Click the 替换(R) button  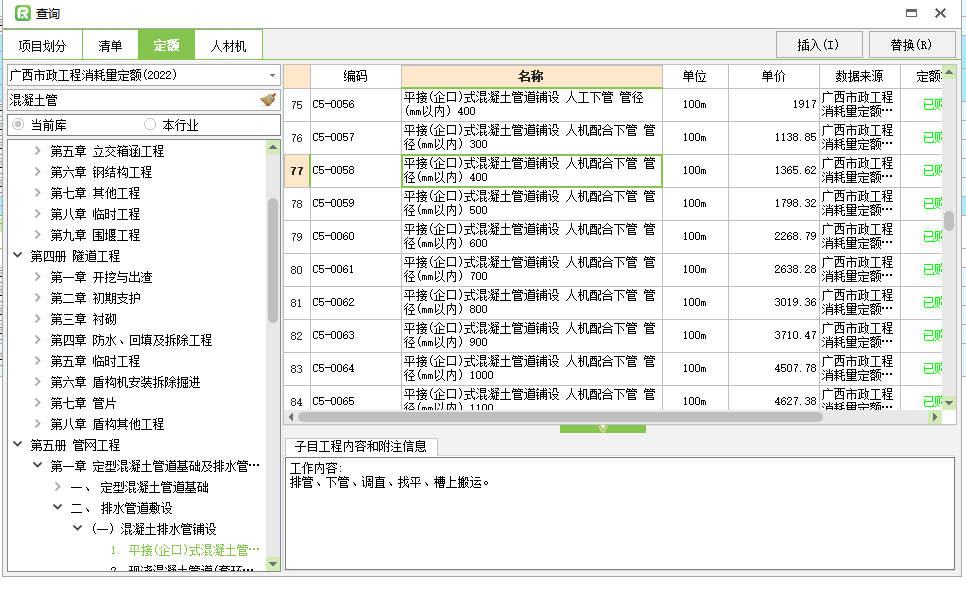coord(911,45)
